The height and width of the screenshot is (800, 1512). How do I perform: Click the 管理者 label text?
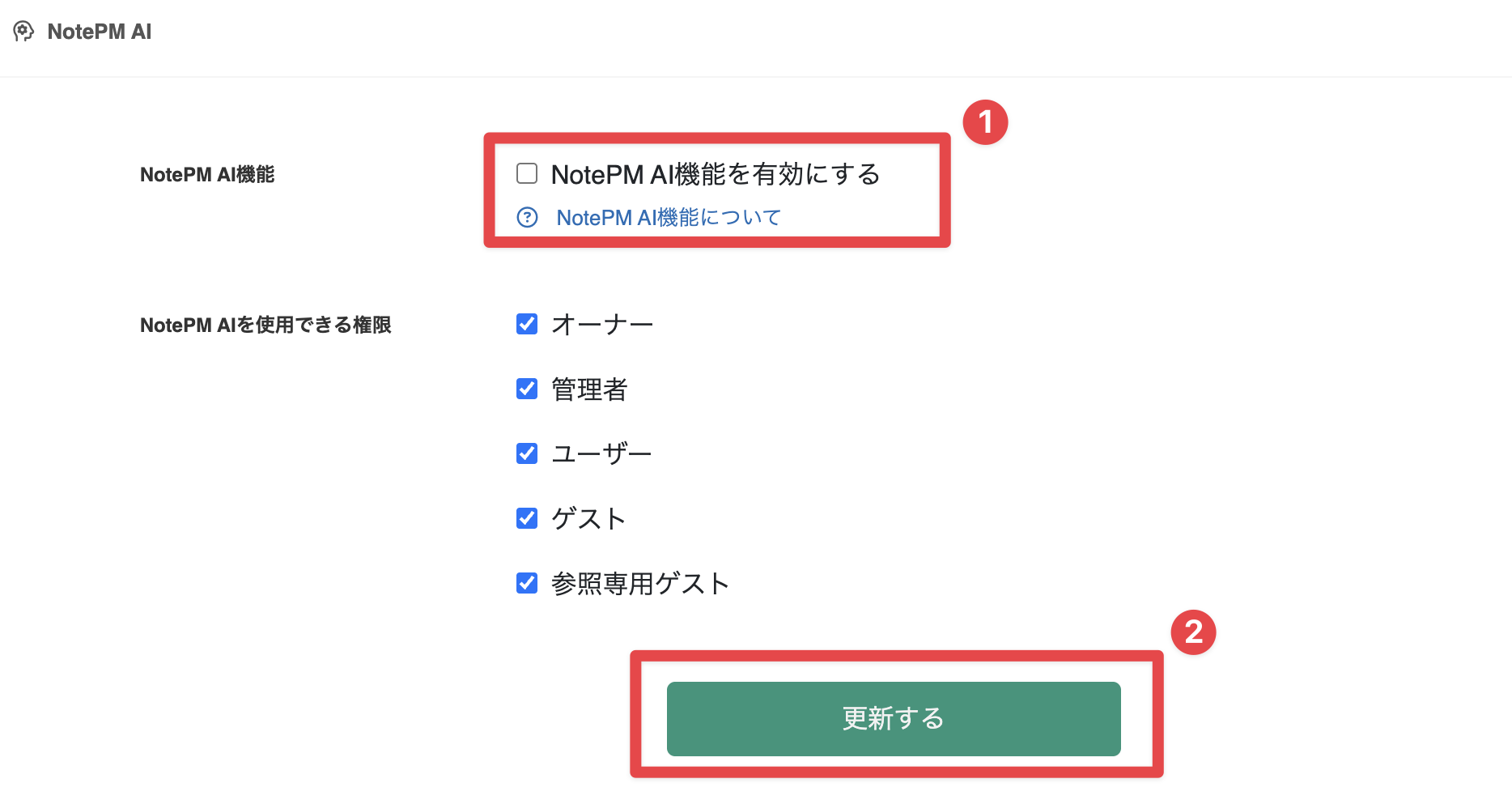click(589, 389)
